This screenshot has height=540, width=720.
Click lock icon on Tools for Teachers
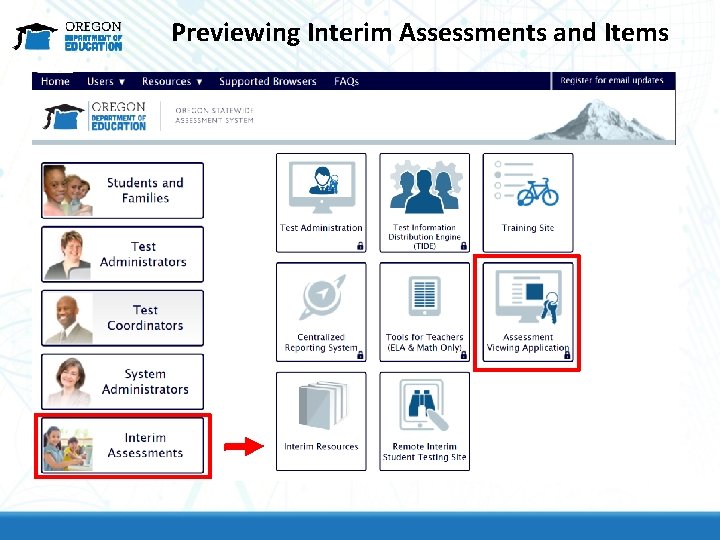click(464, 355)
